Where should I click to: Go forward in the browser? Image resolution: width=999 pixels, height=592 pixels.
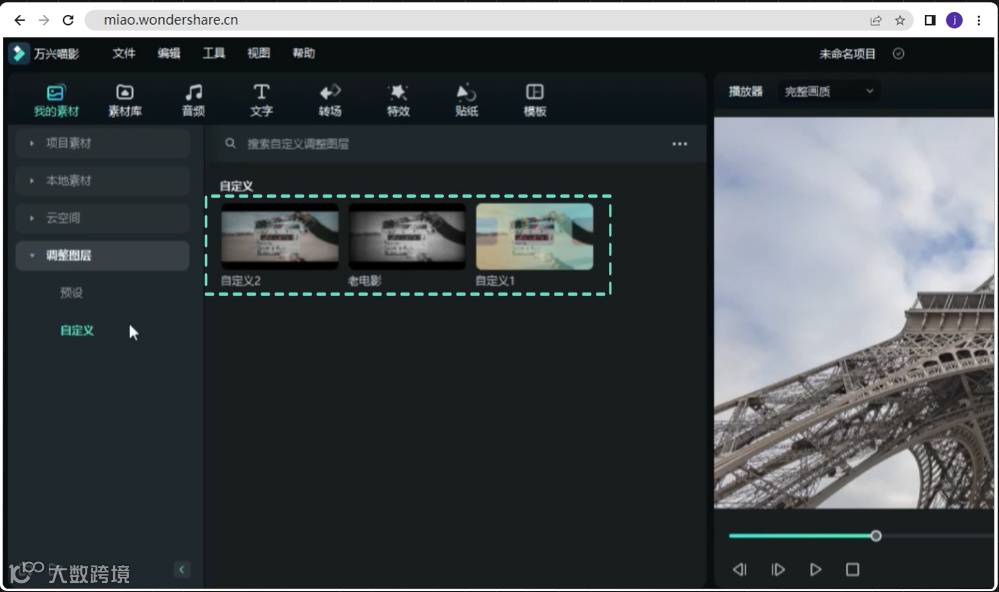(x=44, y=20)
